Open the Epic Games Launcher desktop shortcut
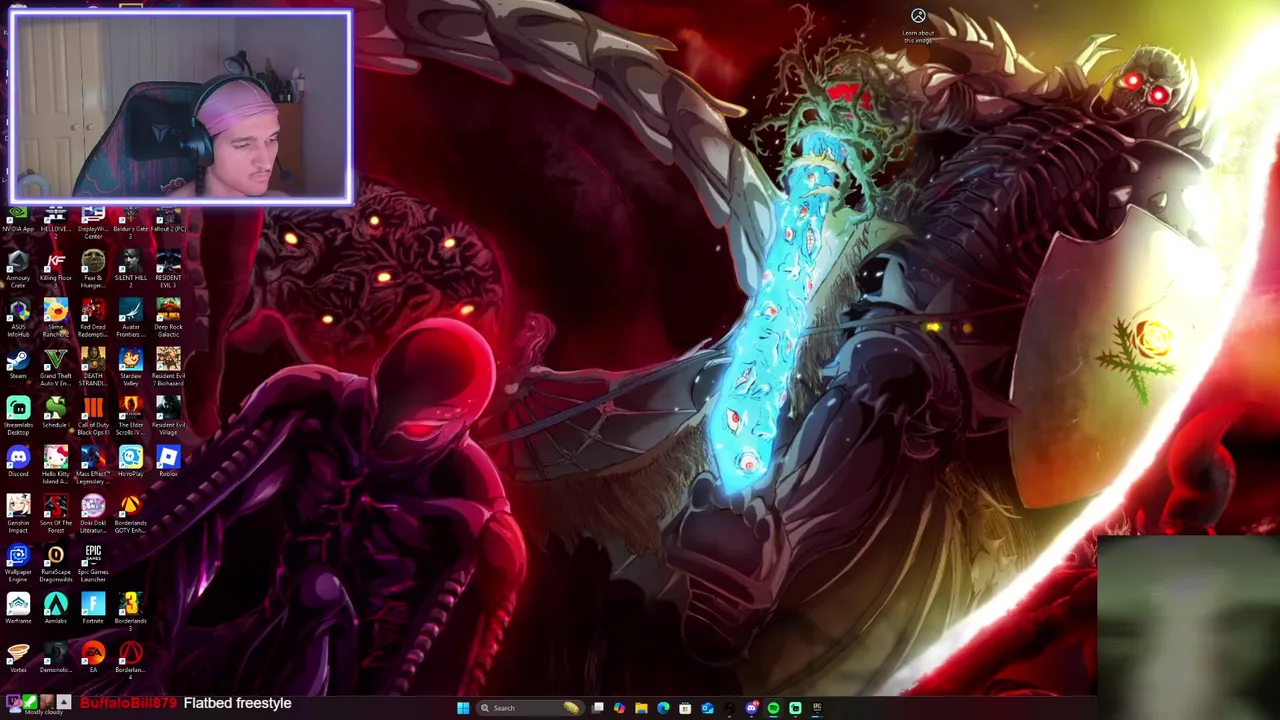This screenshot has height=720, width=1280. pos(93,562)
